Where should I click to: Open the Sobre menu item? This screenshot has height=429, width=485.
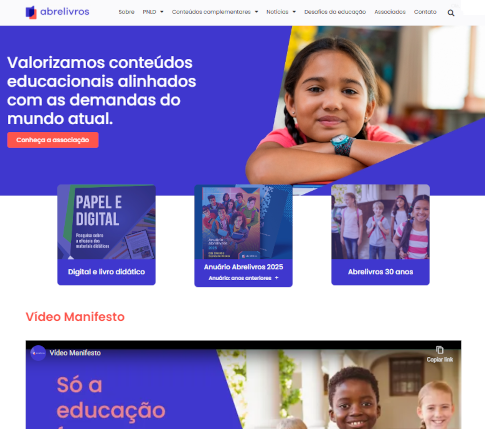coord(126,12)
